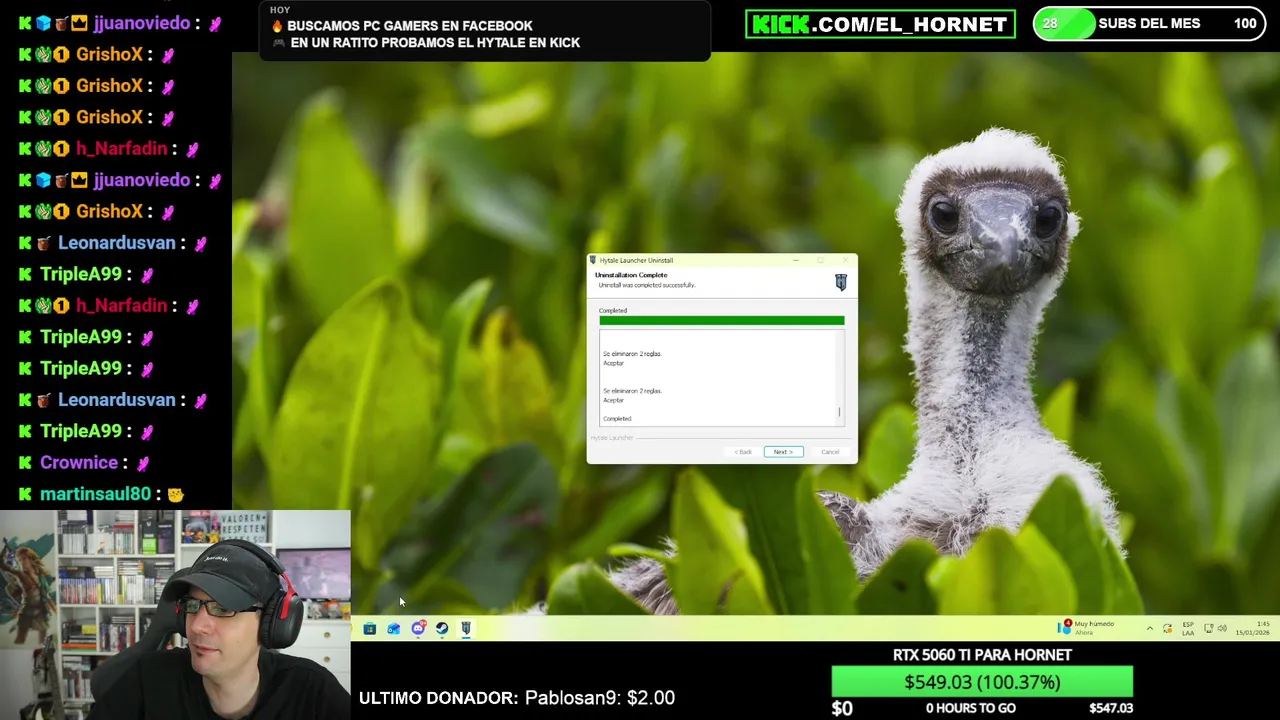This screenshot has width=1280, height=720.
Task: Click Next in the Hytale uninstaller
Action: point(783,452)
